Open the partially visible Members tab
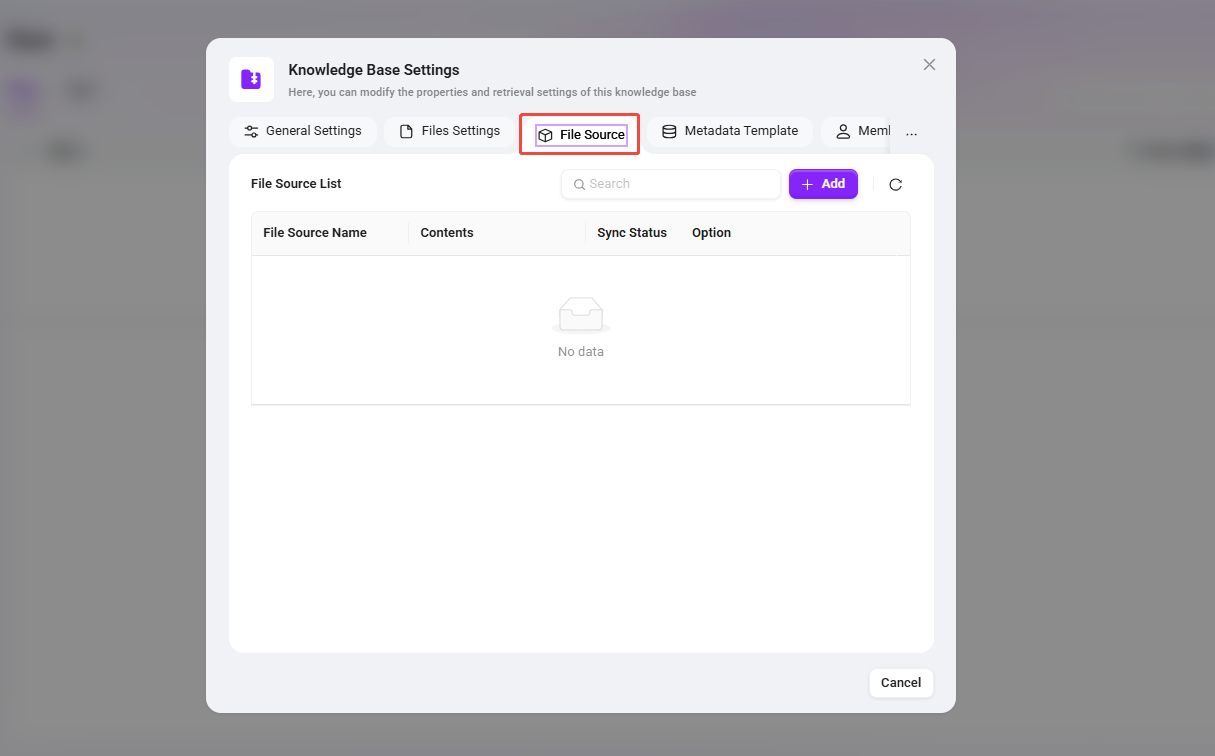This screenshot has width=1215, height=756. click(x=856, y=131)
